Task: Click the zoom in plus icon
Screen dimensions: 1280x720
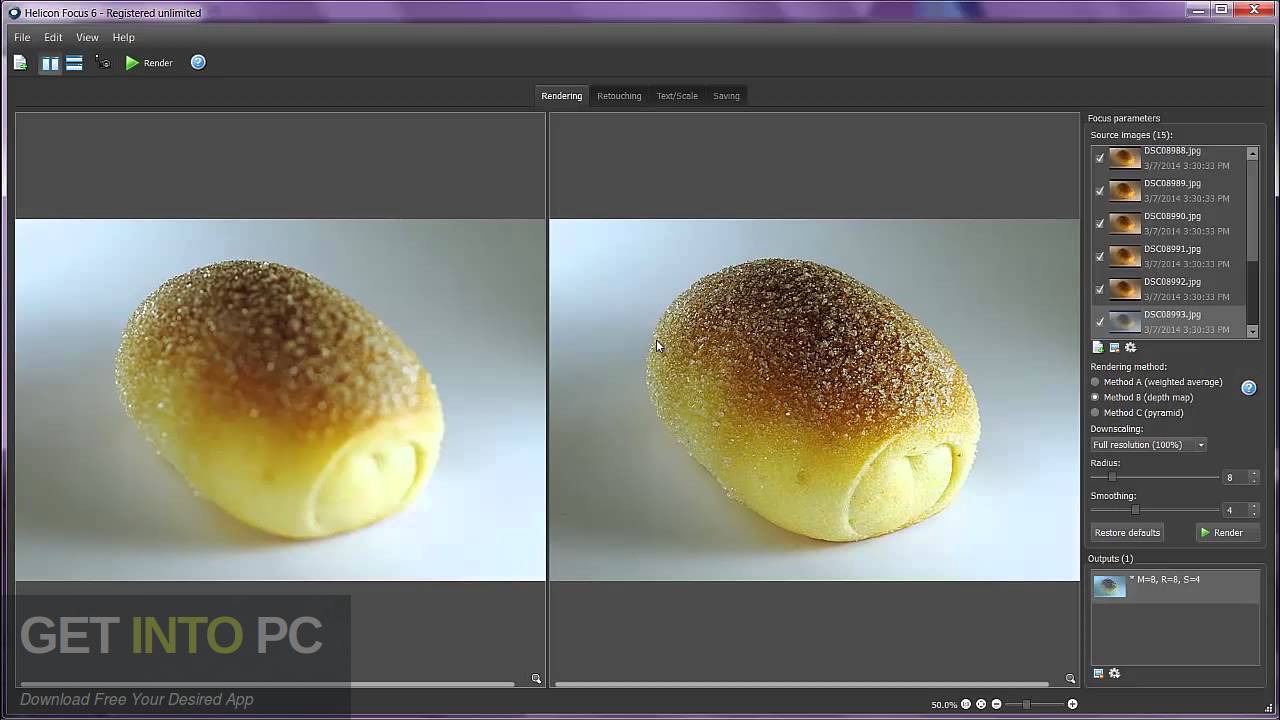Action: (x=1072, y=704)
